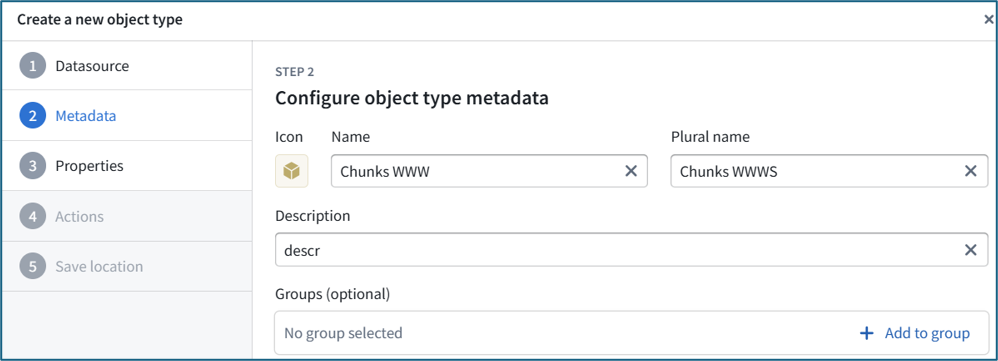Click the step 5 number circle
The height and width of the screenshot is (361, 998).
[32, 266]
